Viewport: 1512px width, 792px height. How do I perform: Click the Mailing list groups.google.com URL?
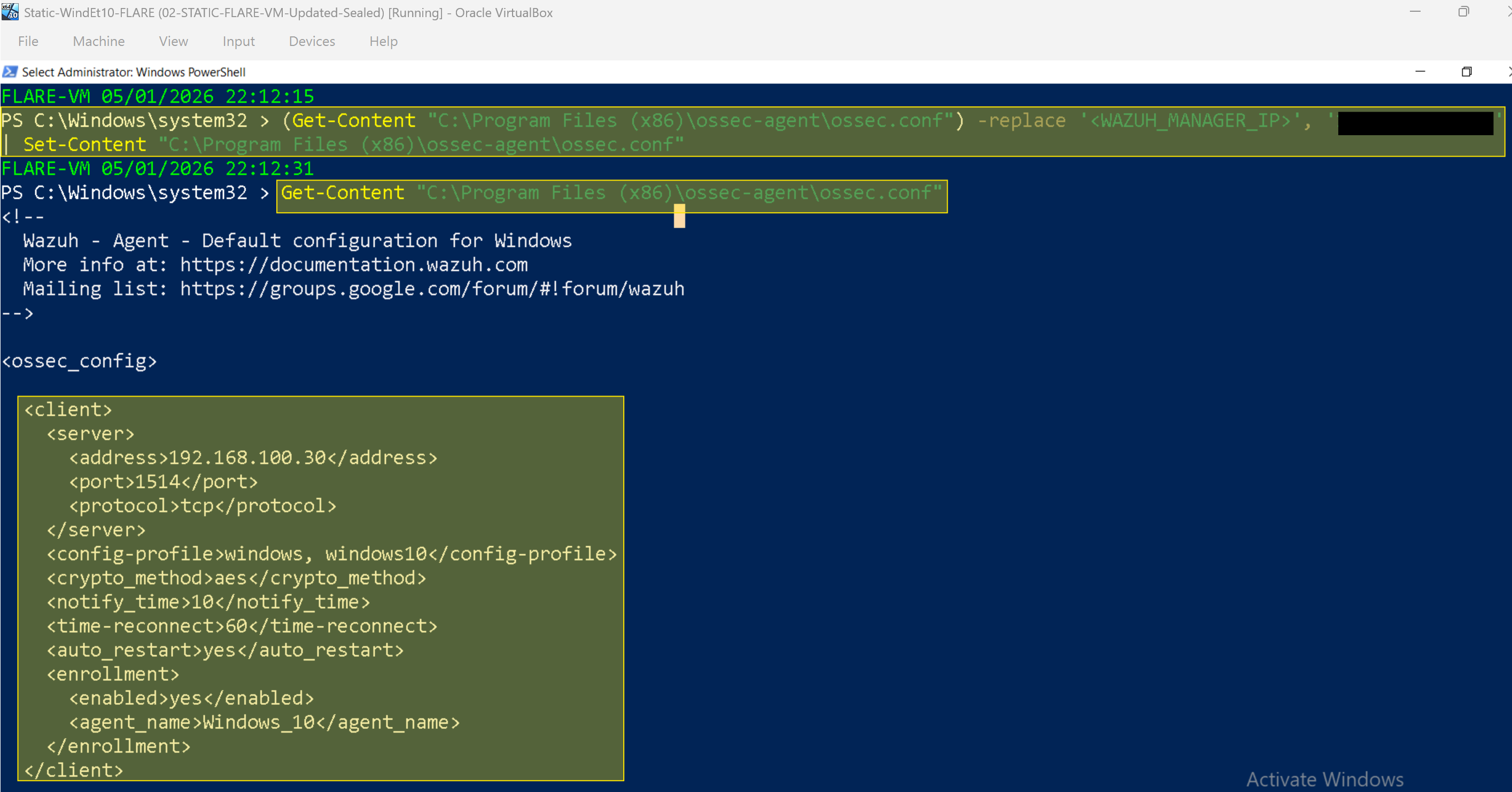click(432, 288)
